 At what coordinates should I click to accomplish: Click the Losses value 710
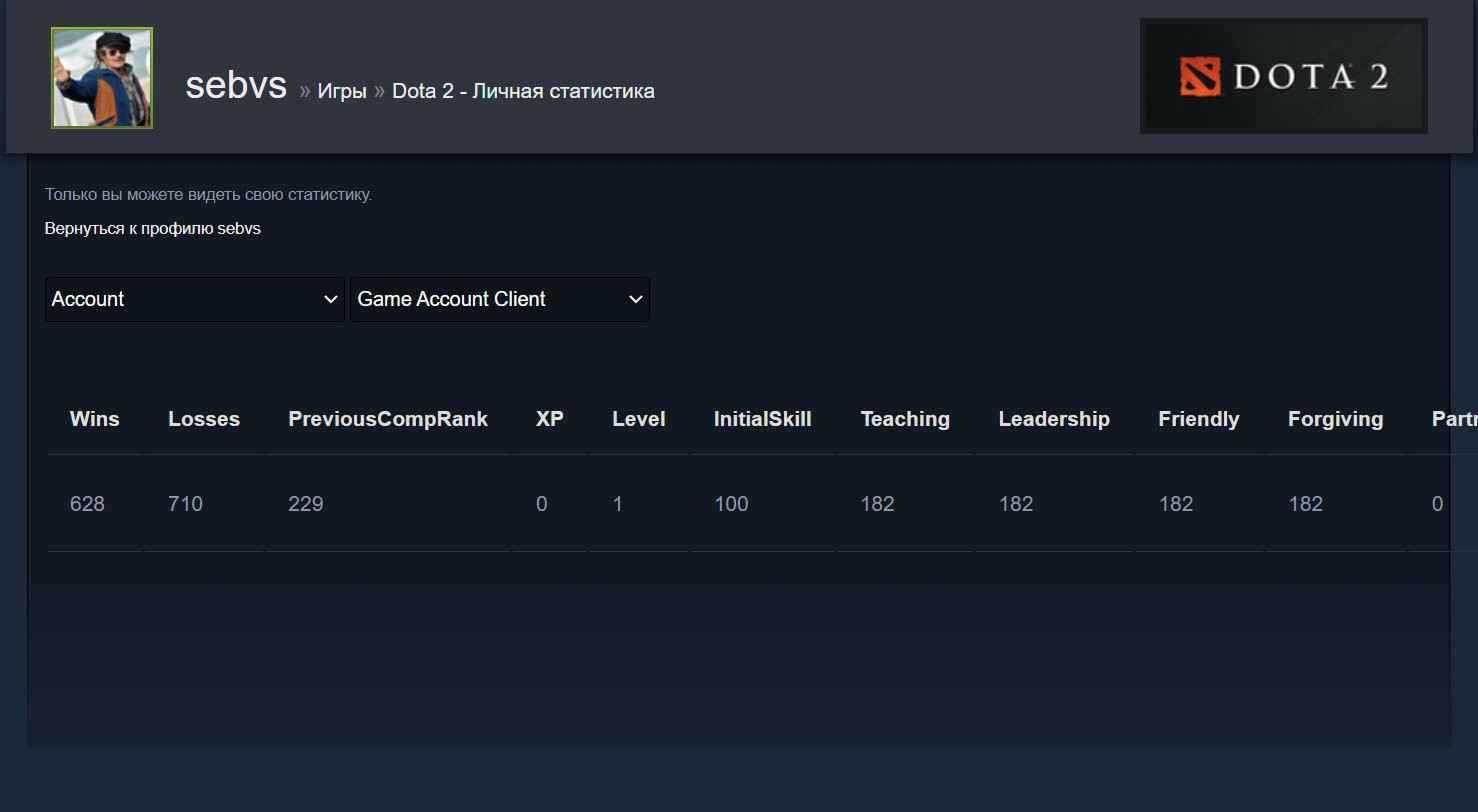click(186, 504)
